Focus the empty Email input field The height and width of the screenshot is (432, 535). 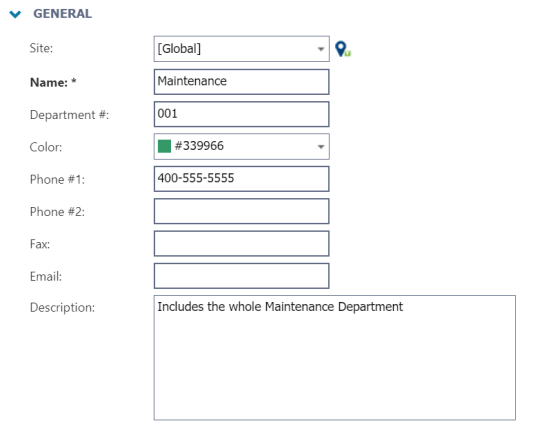click(x=242, y=276)
